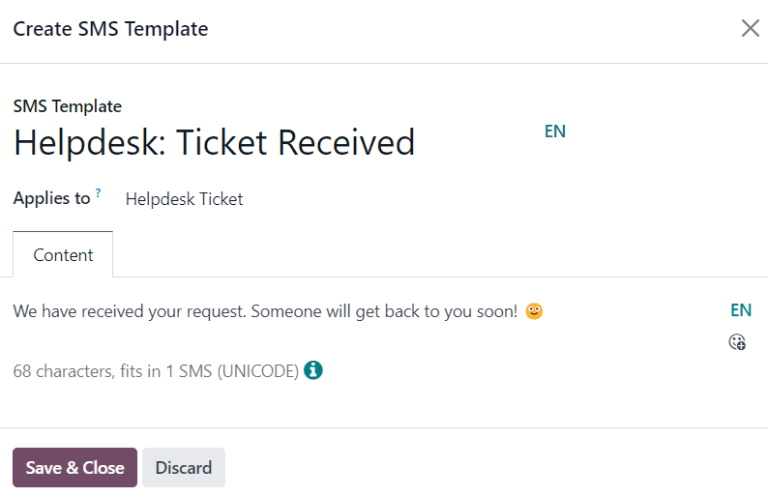Close the Create SMS Template dialog
The image size is (768, 497).
click(x=750, y=28)
